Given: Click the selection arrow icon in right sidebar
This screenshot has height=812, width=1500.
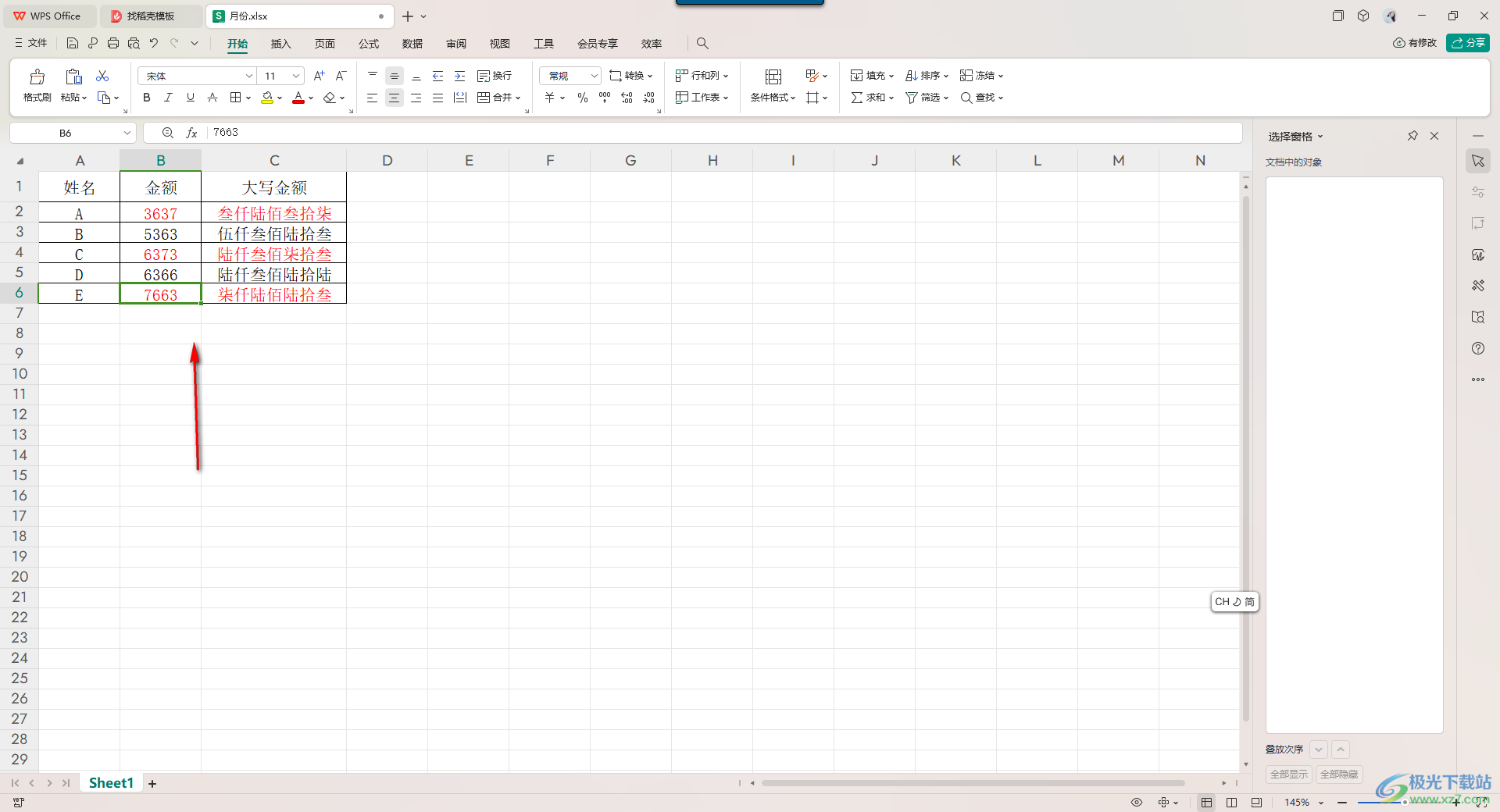Looking at the screenshot, I should coord(1478,161).
